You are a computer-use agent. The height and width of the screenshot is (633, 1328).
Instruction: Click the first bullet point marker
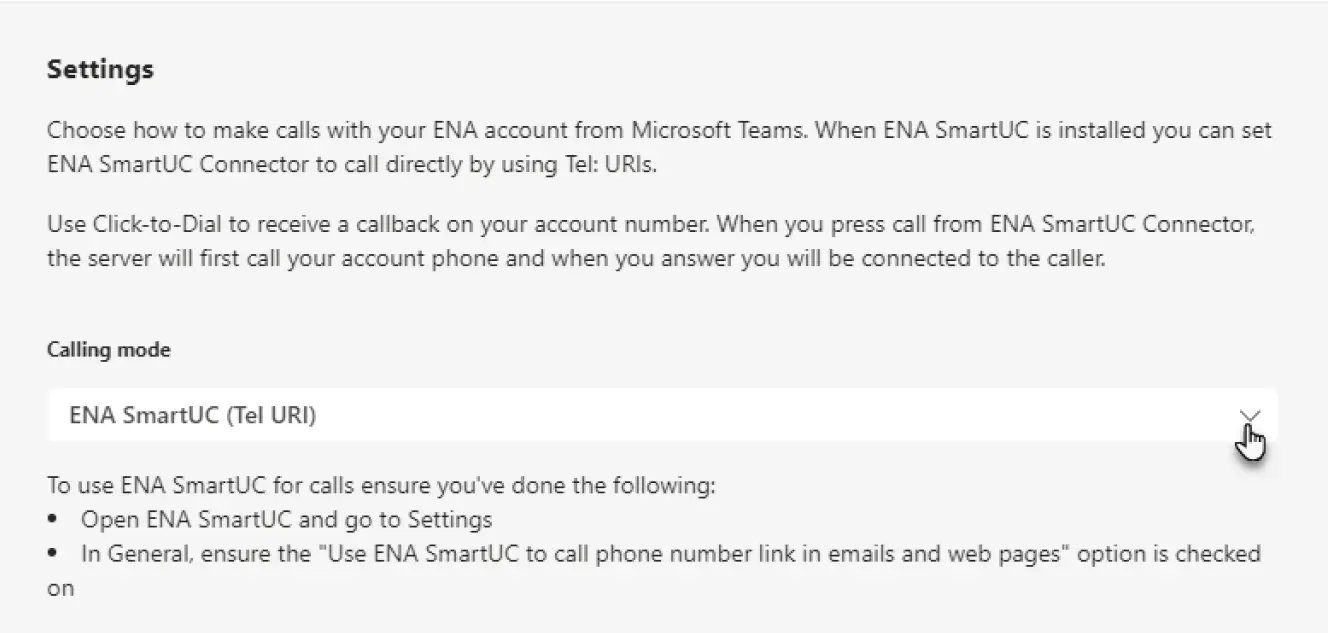pyautogui.click(x=53, y=518)
